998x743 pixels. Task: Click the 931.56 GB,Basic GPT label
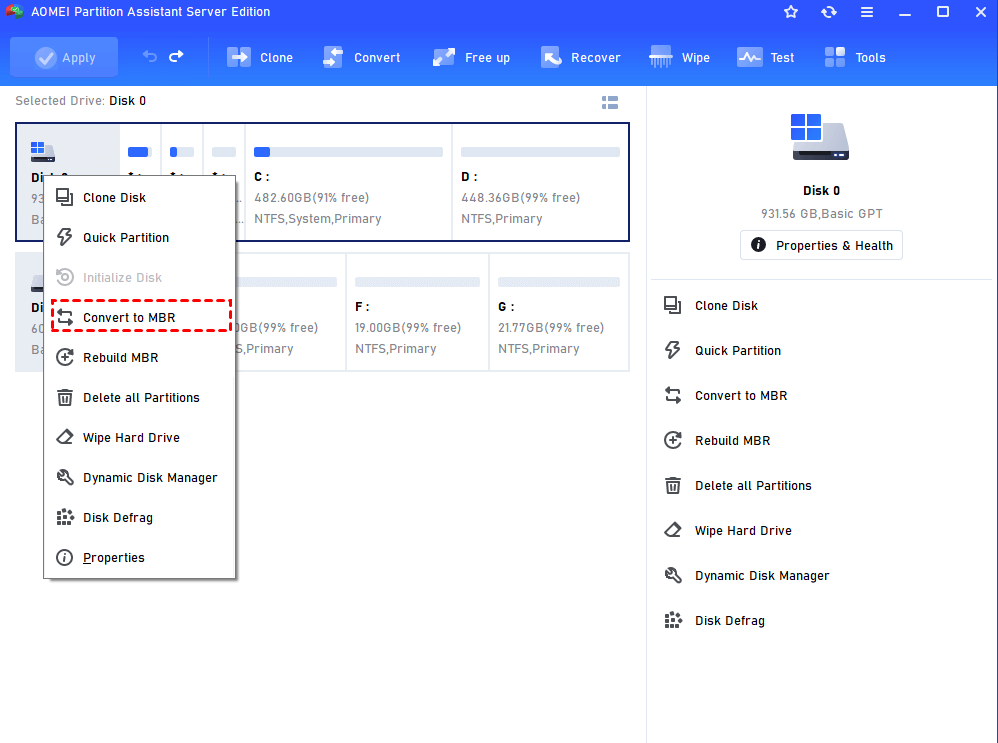[x=822, y=214]
